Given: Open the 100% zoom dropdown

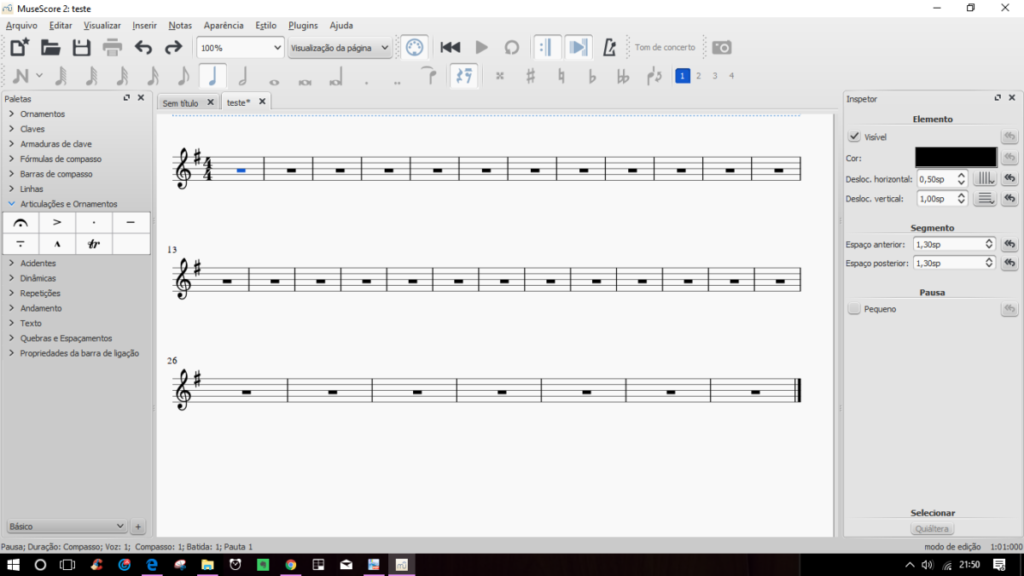Looking at the screenshot, I should 240,47.
